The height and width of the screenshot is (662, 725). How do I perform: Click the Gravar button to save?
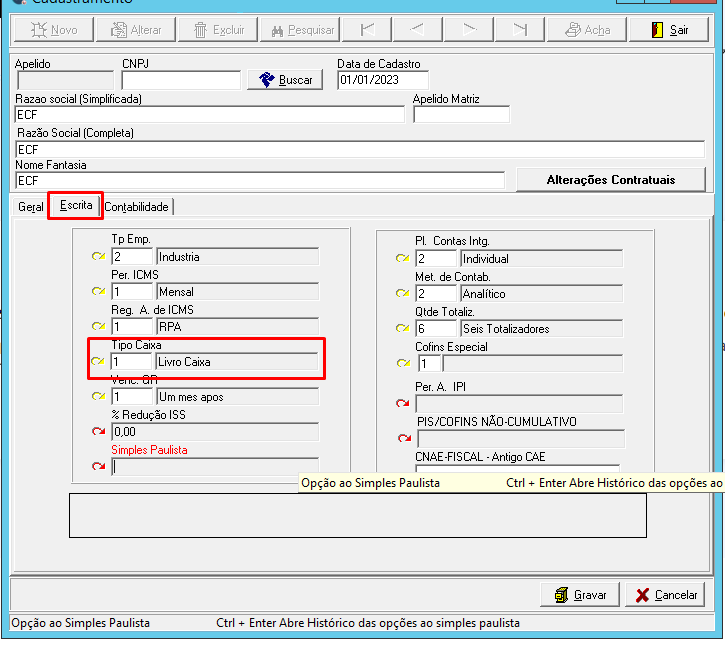(580, 595)
